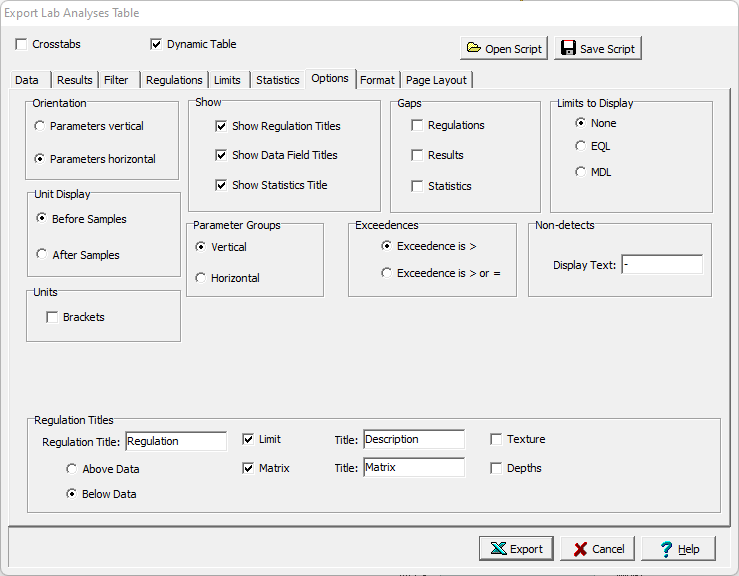Click the Save Script button
Viewport: 739px width, 576px height.
(x=598, y=49)
